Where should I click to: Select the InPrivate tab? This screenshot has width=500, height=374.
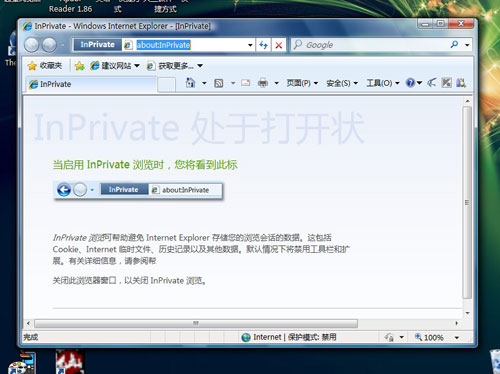[91, 84]
